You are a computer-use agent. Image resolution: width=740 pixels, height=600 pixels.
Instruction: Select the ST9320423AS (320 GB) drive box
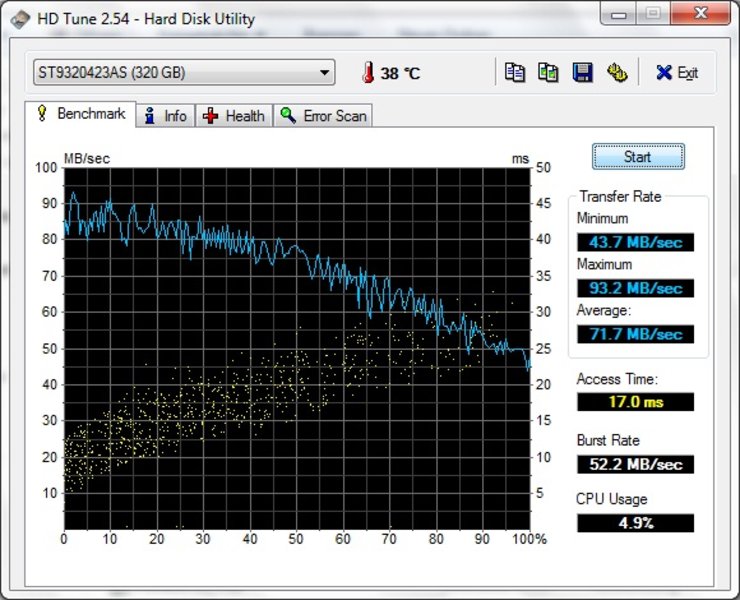[184, 72]
